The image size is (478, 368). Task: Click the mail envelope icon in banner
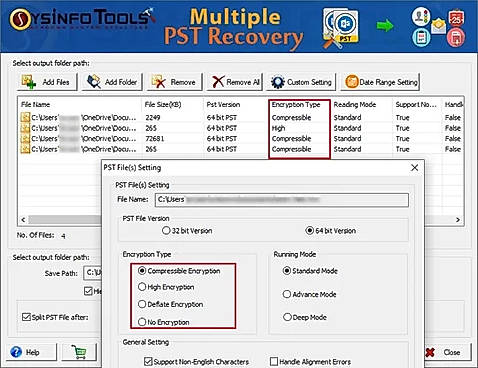click(x=438, y=26)
